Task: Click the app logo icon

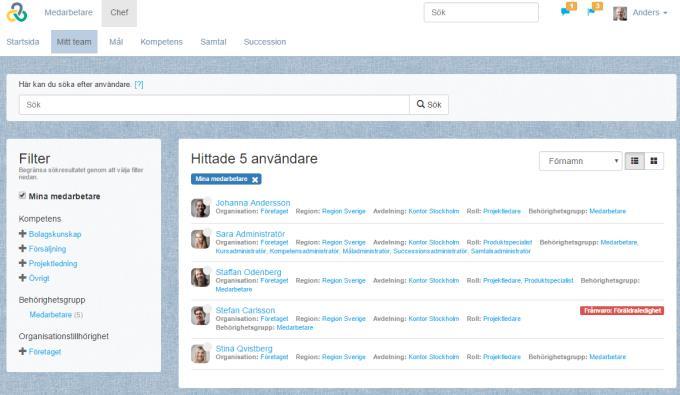Action: point(16,13)
